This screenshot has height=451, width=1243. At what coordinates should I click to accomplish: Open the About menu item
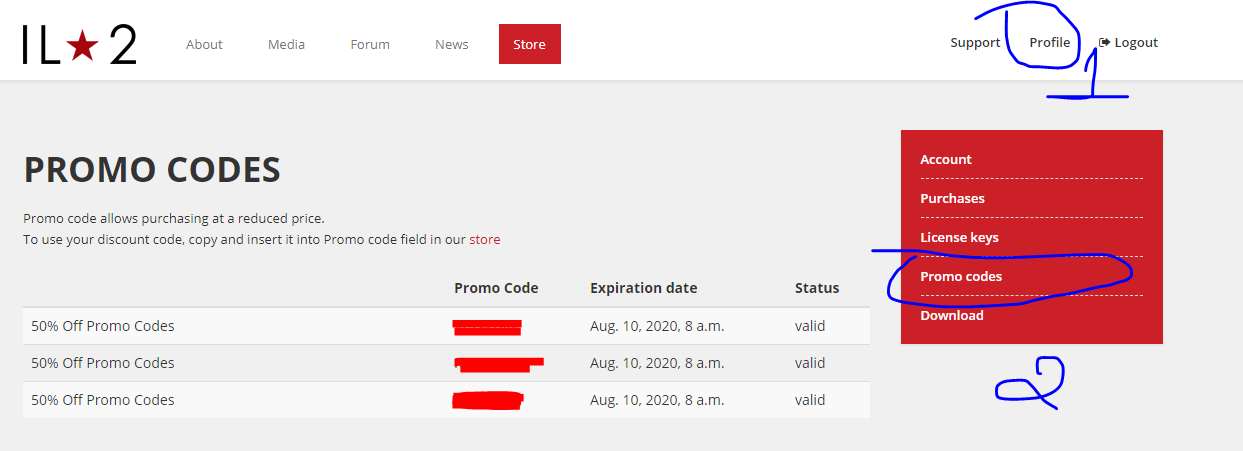(204, 44)
